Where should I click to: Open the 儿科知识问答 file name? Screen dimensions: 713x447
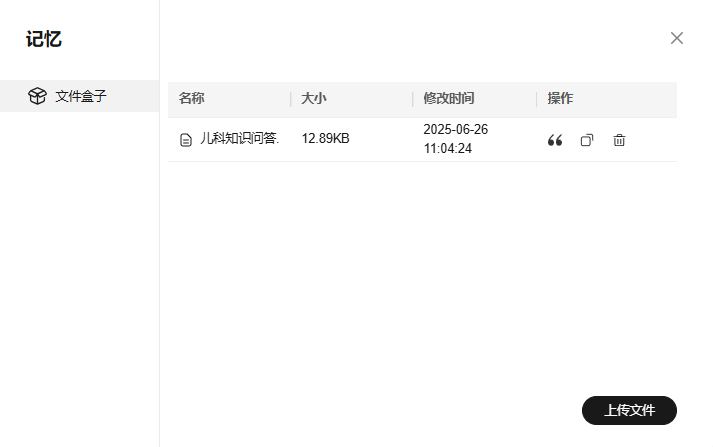239,139
